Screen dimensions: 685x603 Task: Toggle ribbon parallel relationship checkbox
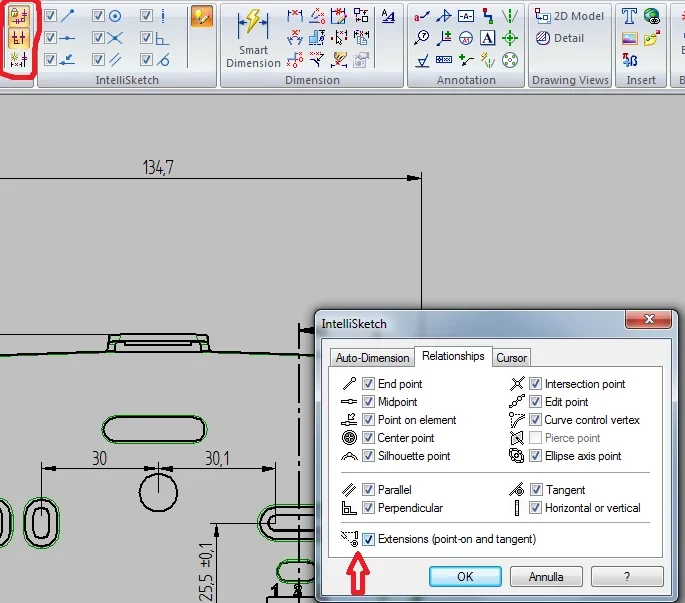point(98,59)
